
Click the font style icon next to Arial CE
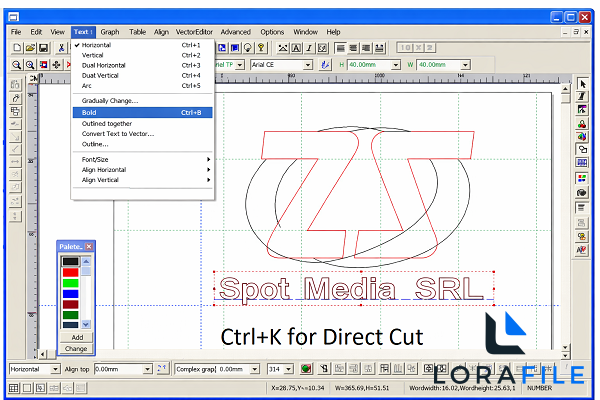point(325,65)
